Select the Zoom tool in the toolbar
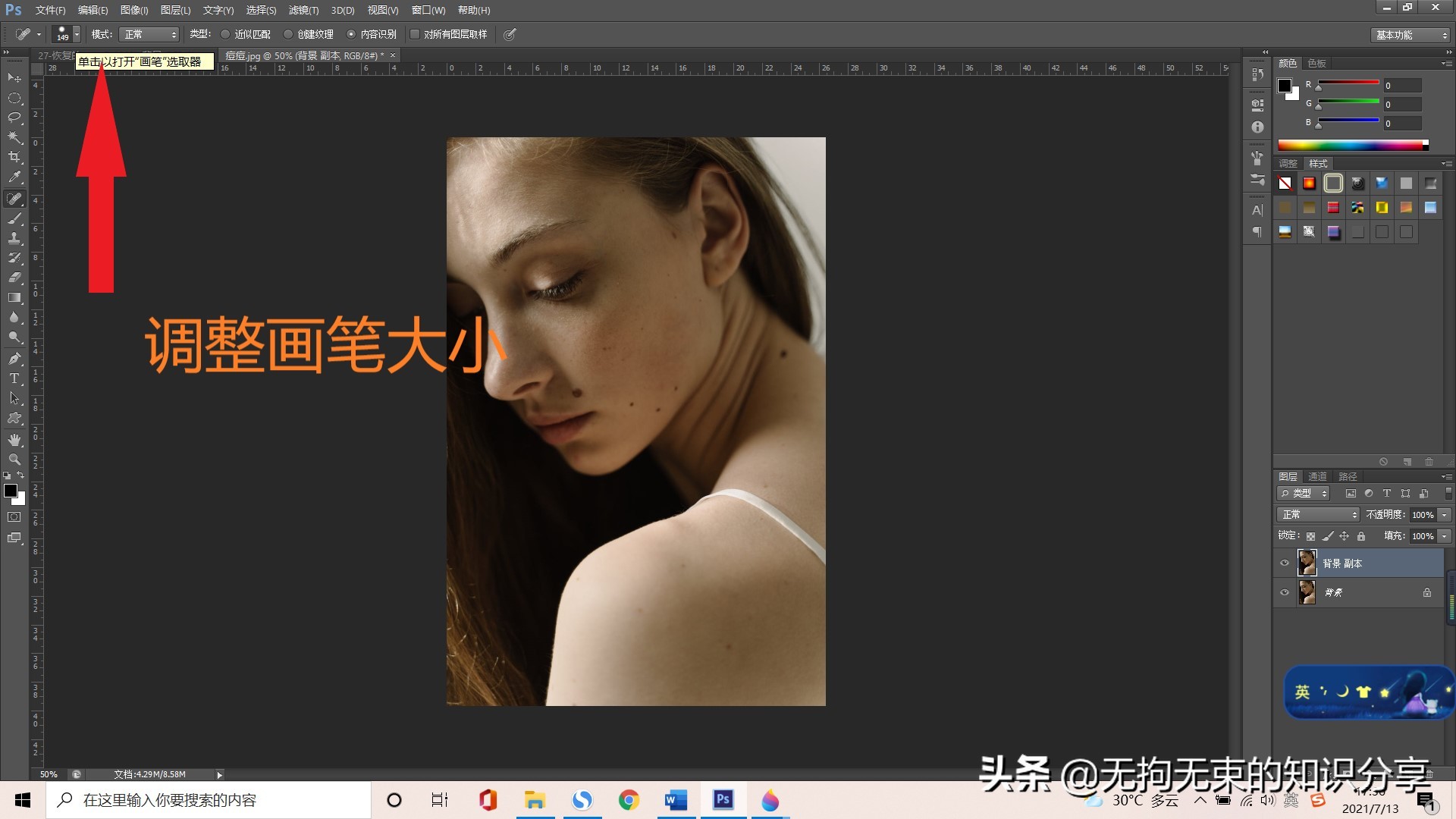Image resolution: width=1456 pixels, height=819 pixels. pyautogui.click(x=14, y=457)
